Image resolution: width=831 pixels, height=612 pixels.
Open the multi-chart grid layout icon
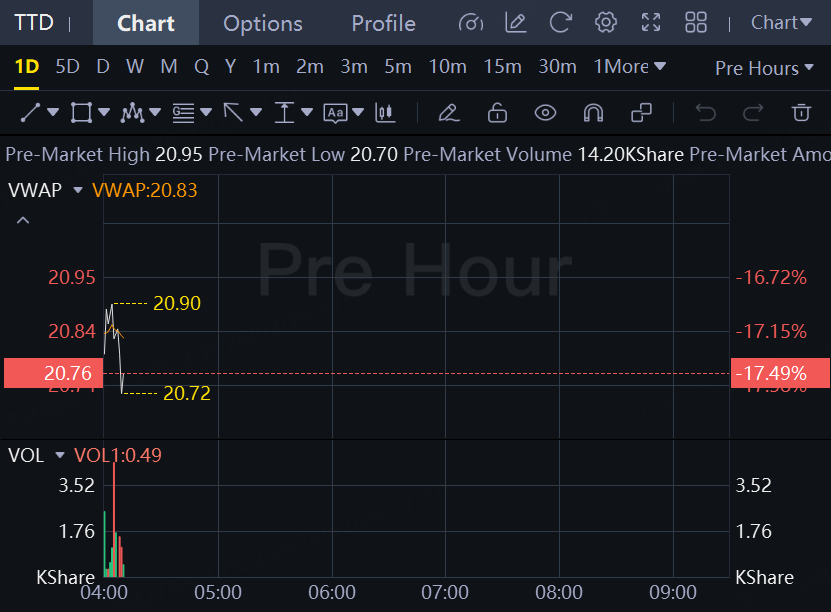tap(696, 23)
